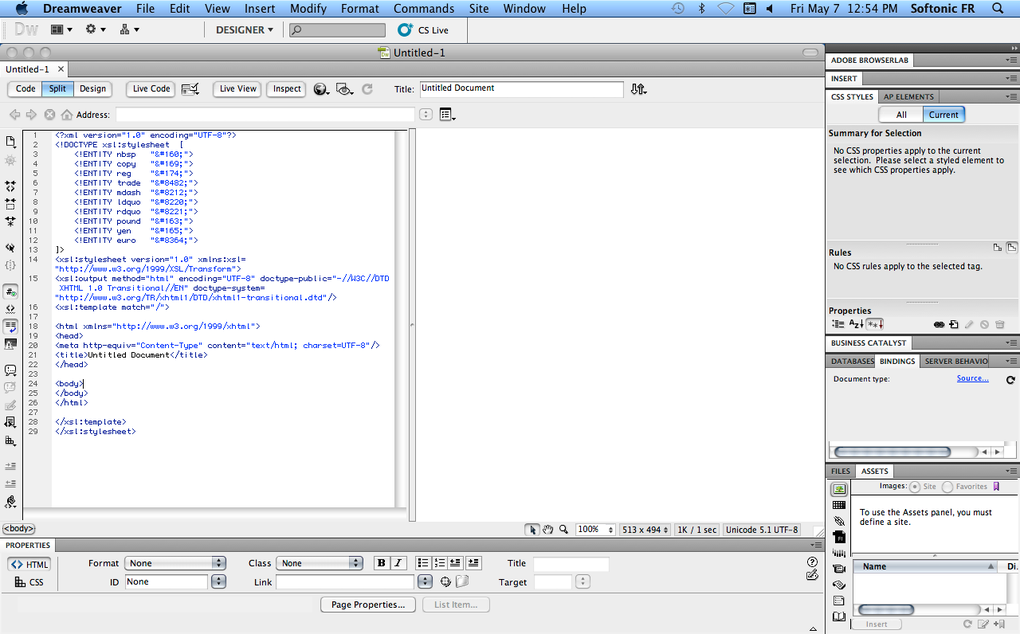The width and height of the screenshot is (1020, 634).
Task: Open the Site management icon menu
Action: click(x=129, y=29)
